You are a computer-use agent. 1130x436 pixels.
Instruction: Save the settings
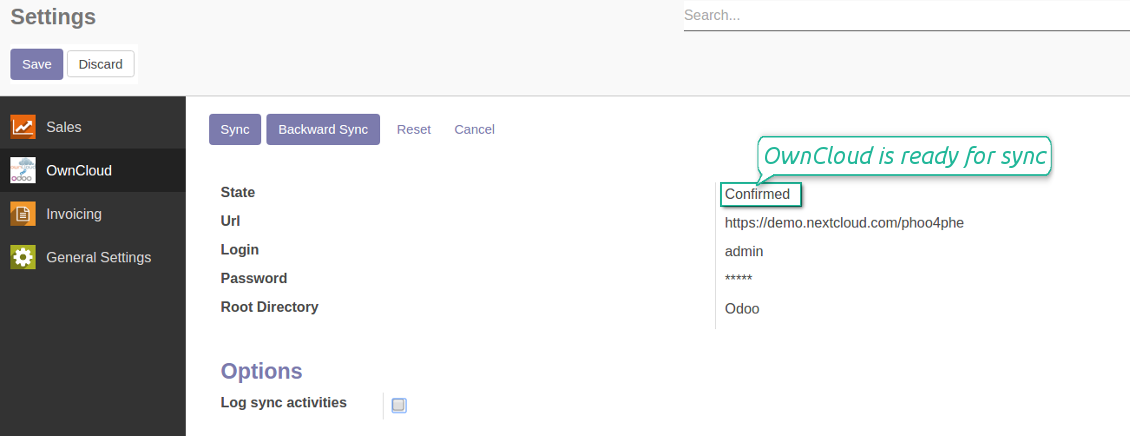click(x=37, y=64)
